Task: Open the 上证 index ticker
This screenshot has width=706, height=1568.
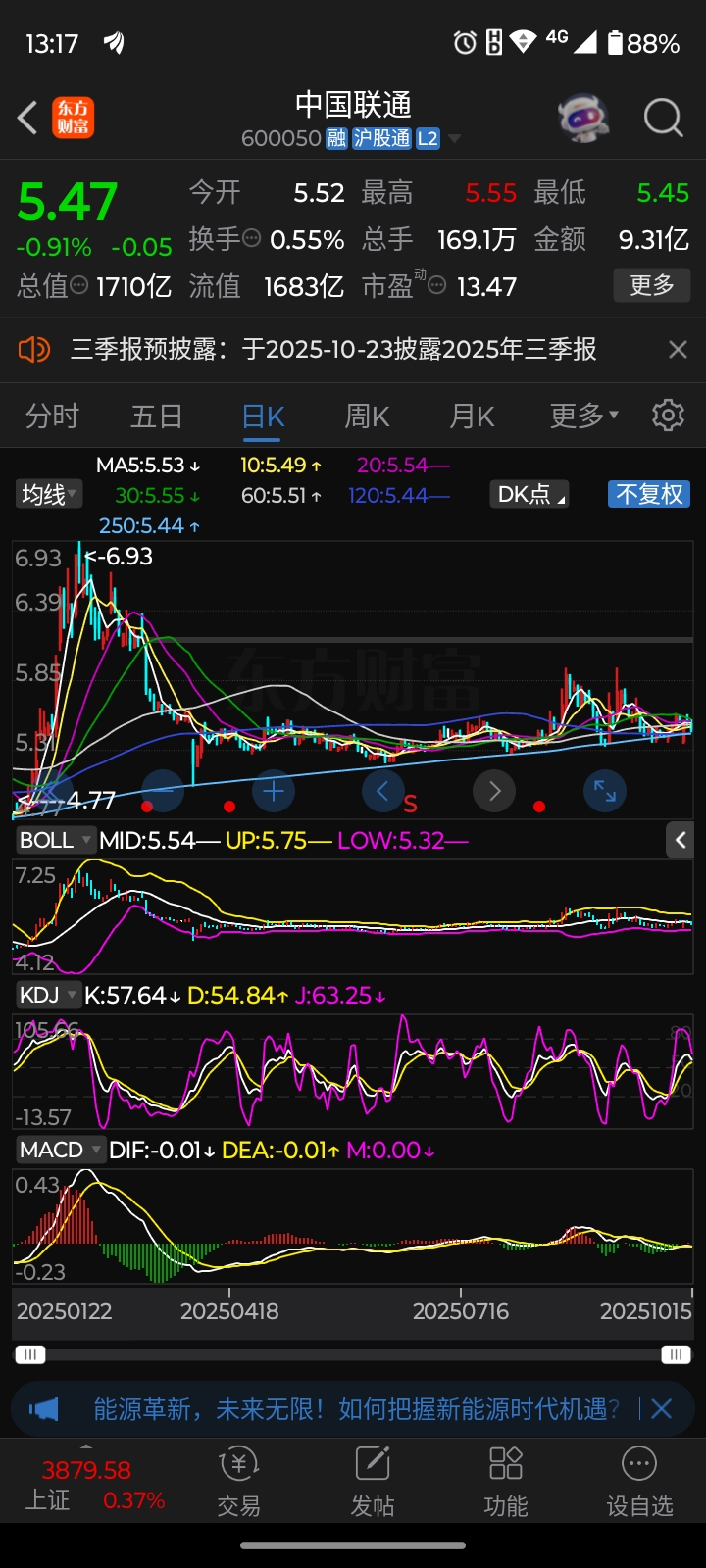Action: [94, 1484]
